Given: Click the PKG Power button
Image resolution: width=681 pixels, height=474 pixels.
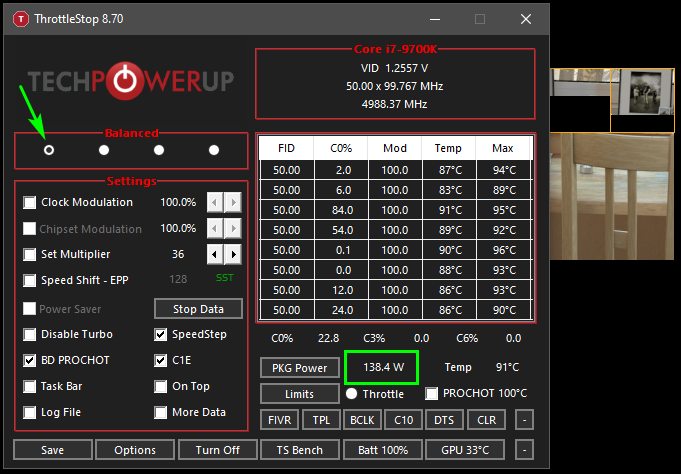Looking at the screenshot, I should [300, 368].
